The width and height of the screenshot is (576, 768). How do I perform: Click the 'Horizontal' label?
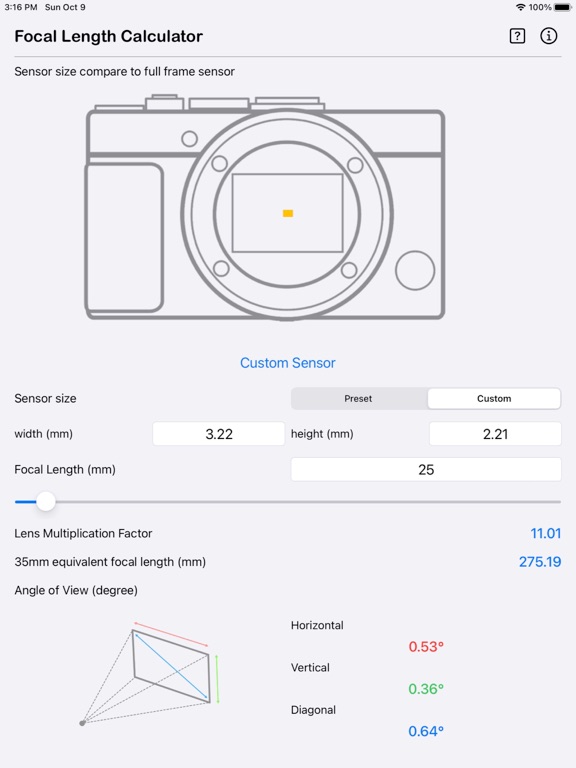pyautogui.click(x=317, y=625)
